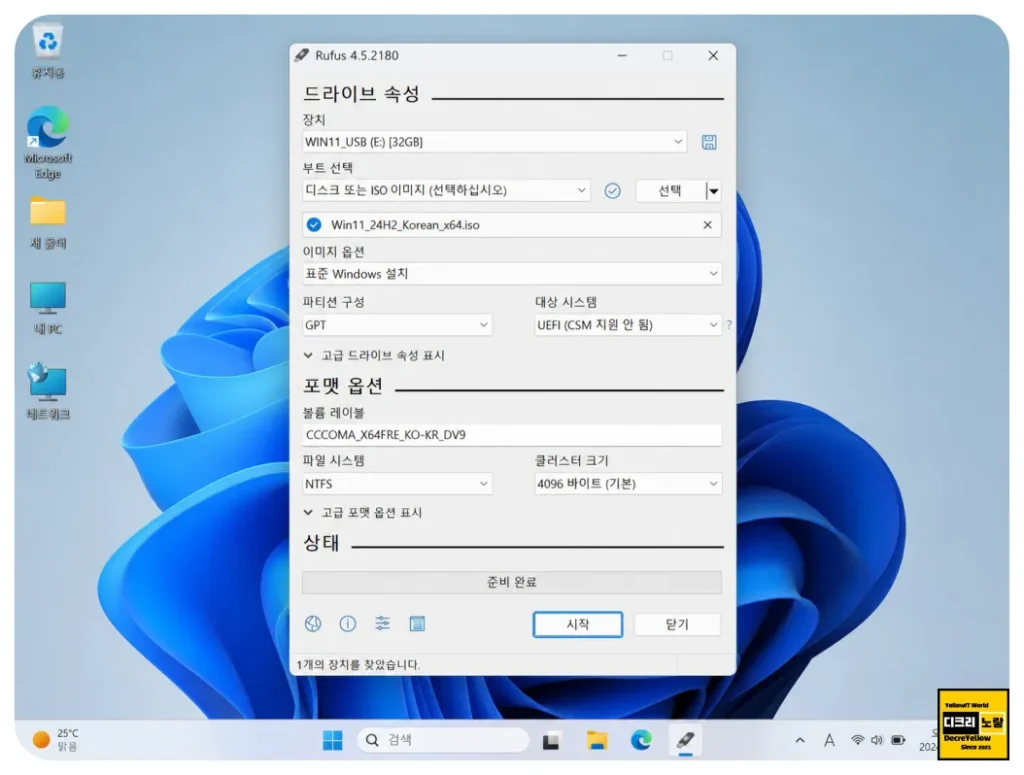
Task: Click the 준비 완료 status progress bar
Action: pyautogui.click(x=512, y=582)
